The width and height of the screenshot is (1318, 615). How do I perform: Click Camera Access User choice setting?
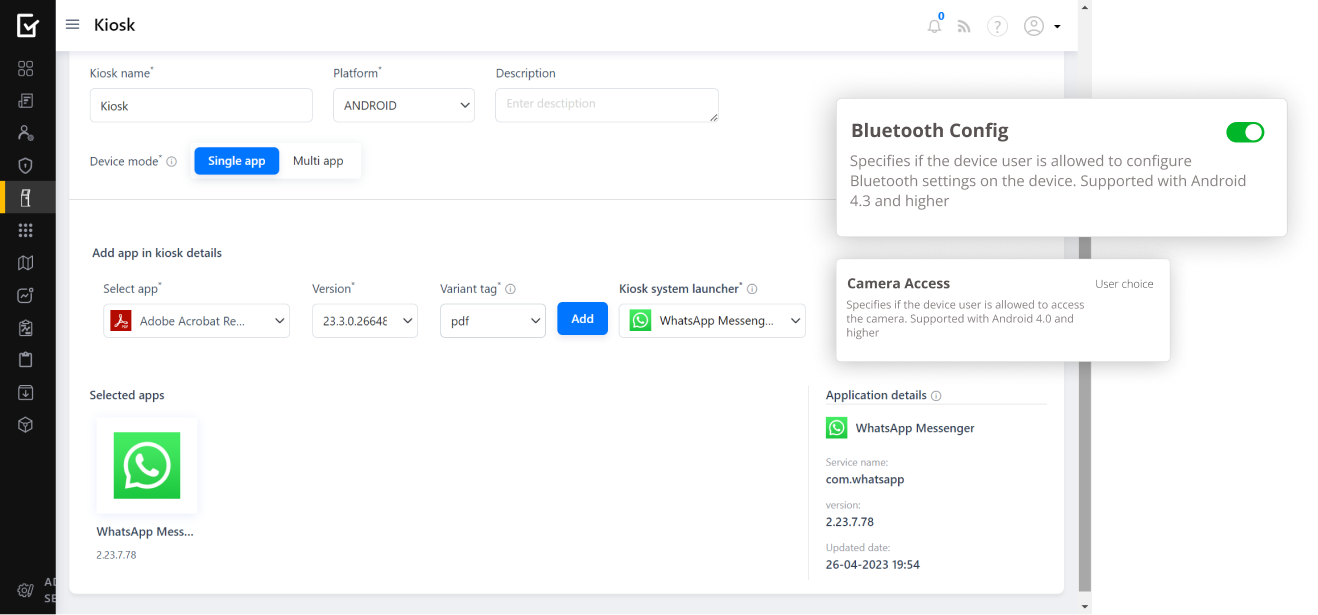[1124, 284]
